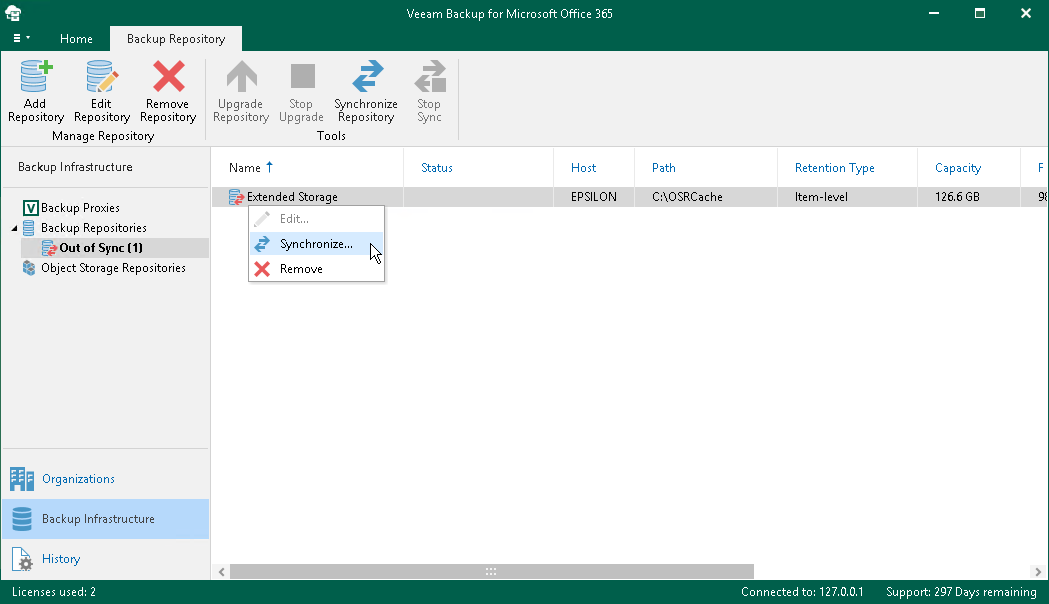The height and width of the screenshot is (604, 1049).
Task: Click the Remove Repository red X icon
Action: click(168, 76)
